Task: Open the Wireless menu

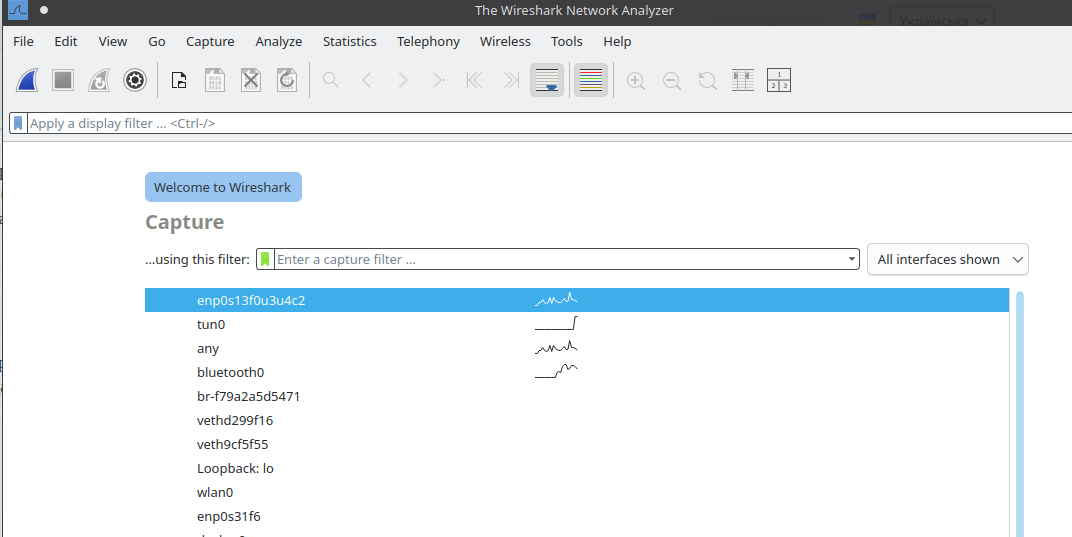Action: [505, 42]
